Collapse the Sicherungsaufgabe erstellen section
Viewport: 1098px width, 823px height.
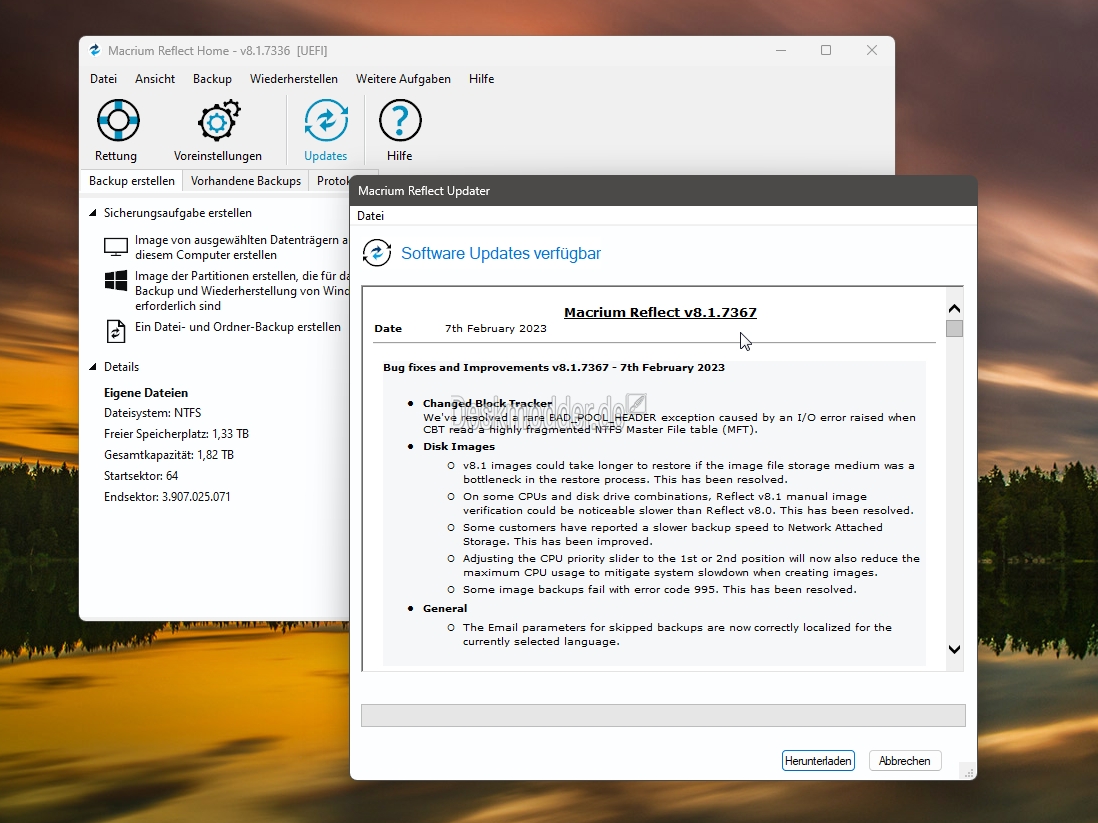click(92, 213)
